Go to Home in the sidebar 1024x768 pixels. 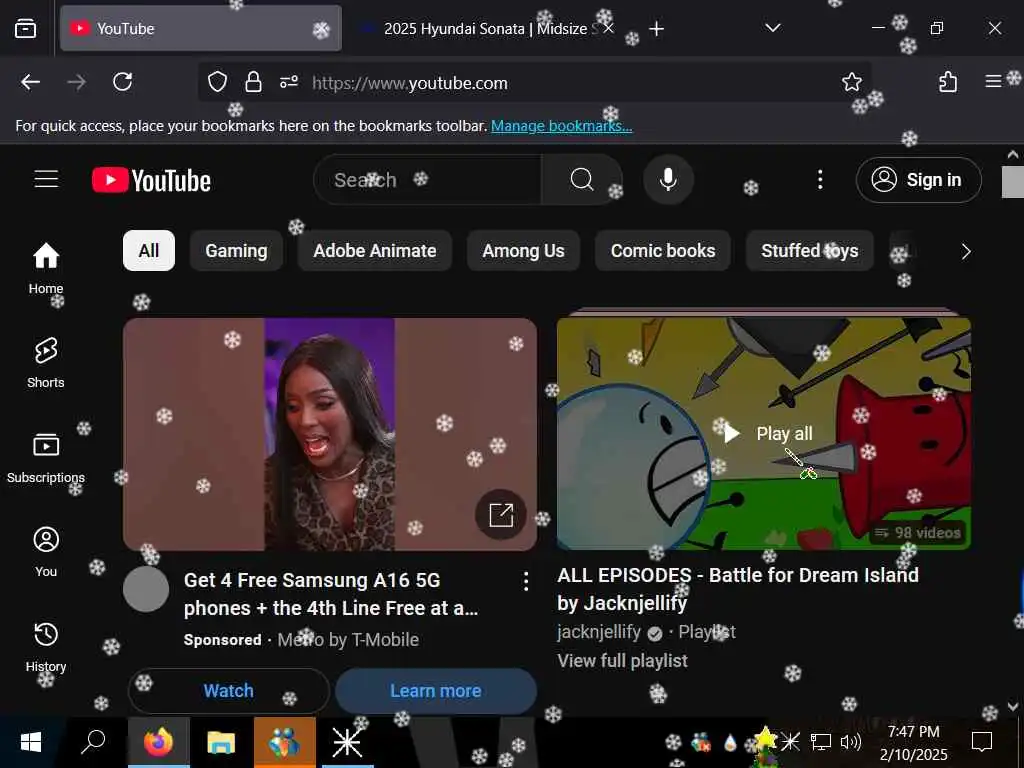coord(46,268)
